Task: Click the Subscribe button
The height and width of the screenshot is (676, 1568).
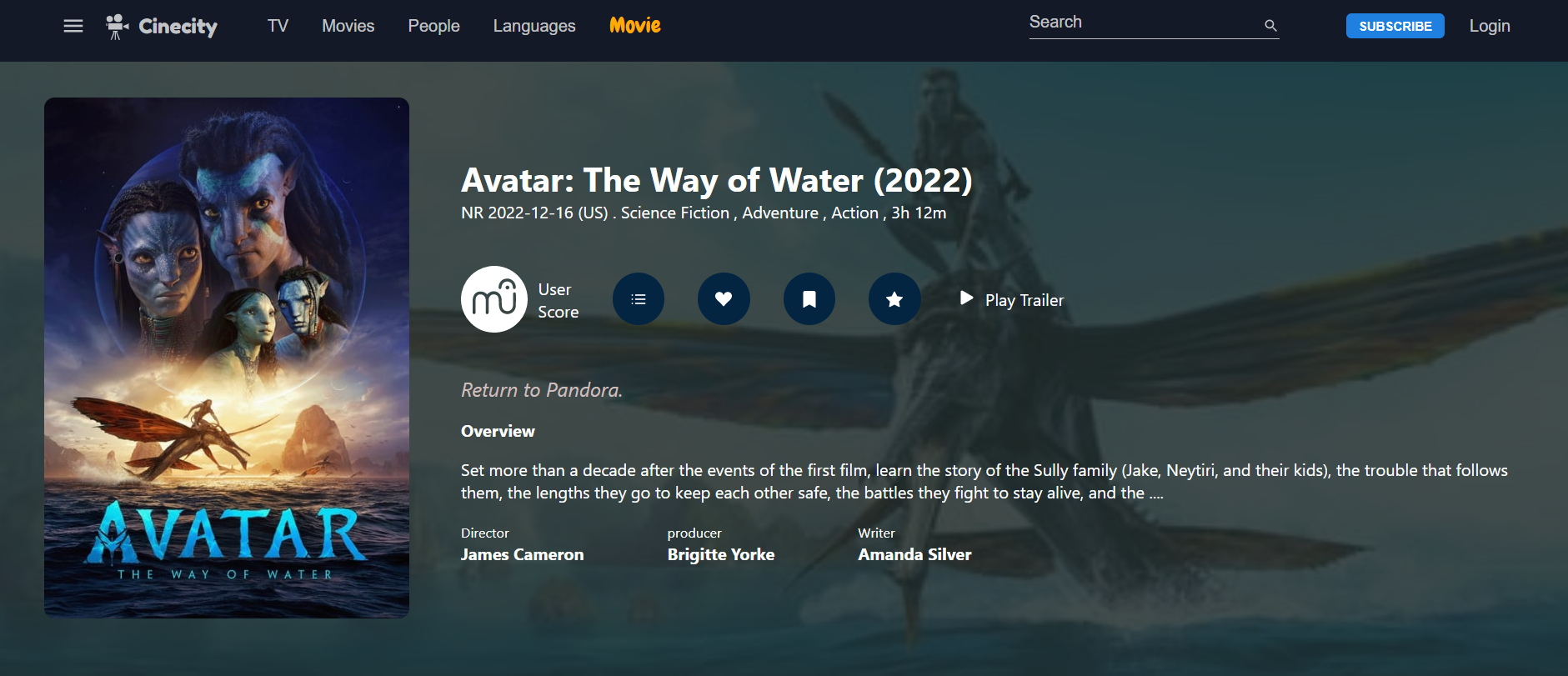Action: point(1395,26)
